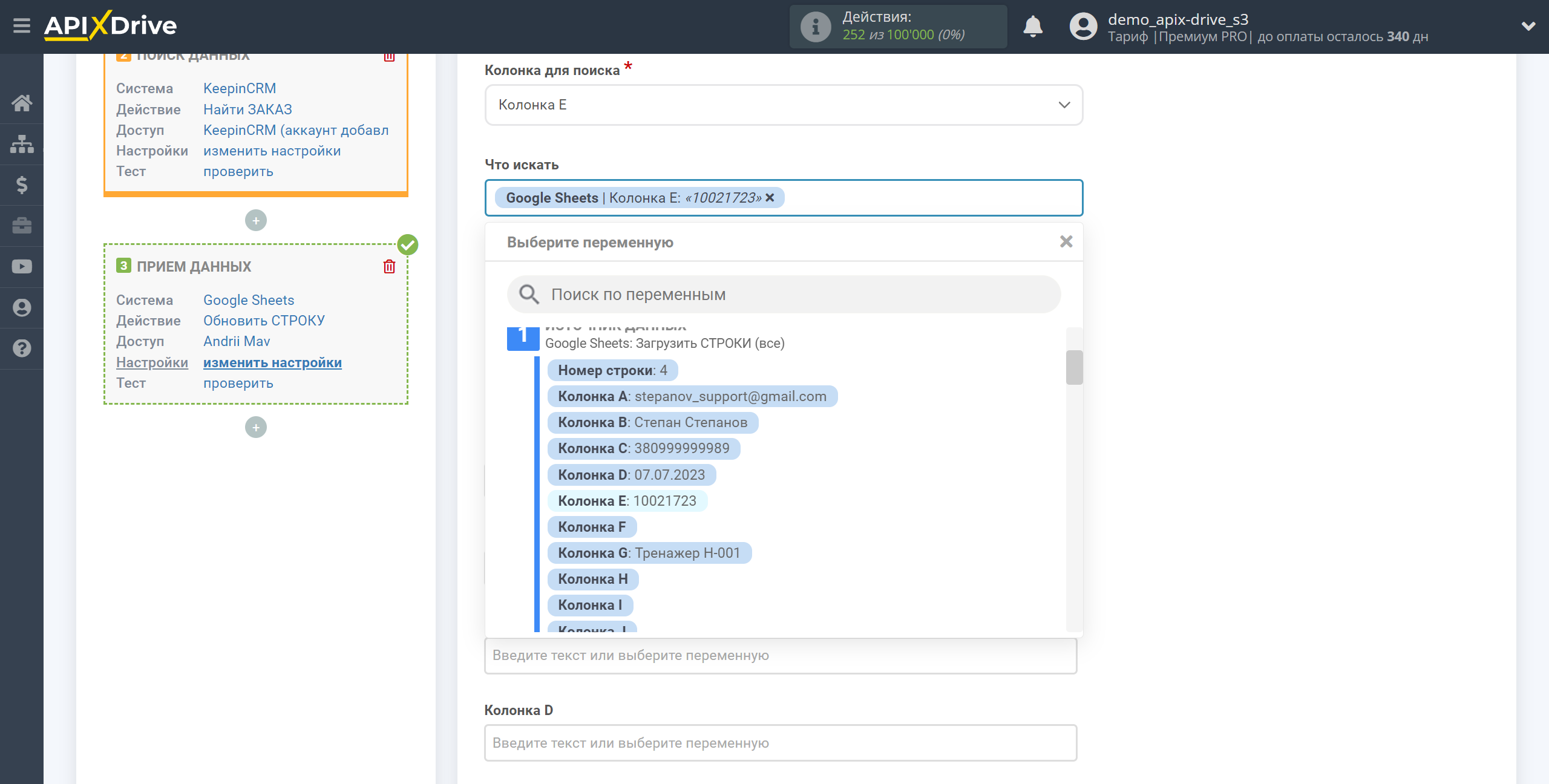1549x784 pixels.
Task: Open profile icon in sidebar
Action: 22,308
